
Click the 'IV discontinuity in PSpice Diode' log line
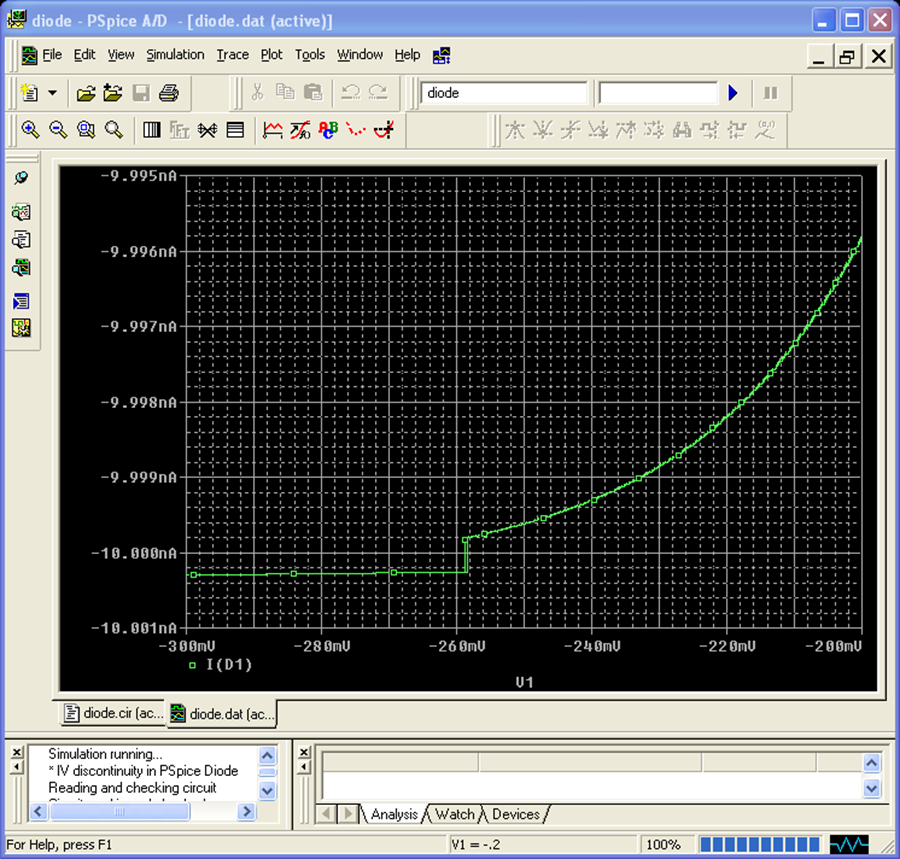(x=143, y=771)
